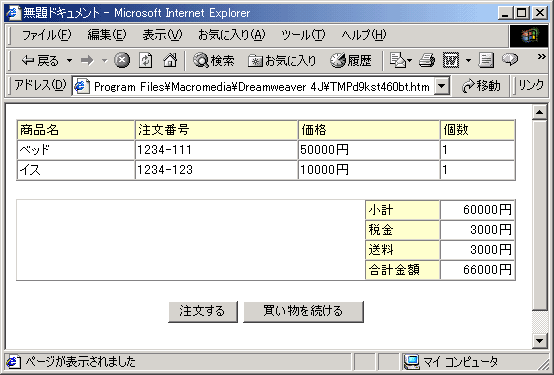Click the Edit with Word icon
The width and height of the screenshot is (554, 375).
[x=451, y=60]
